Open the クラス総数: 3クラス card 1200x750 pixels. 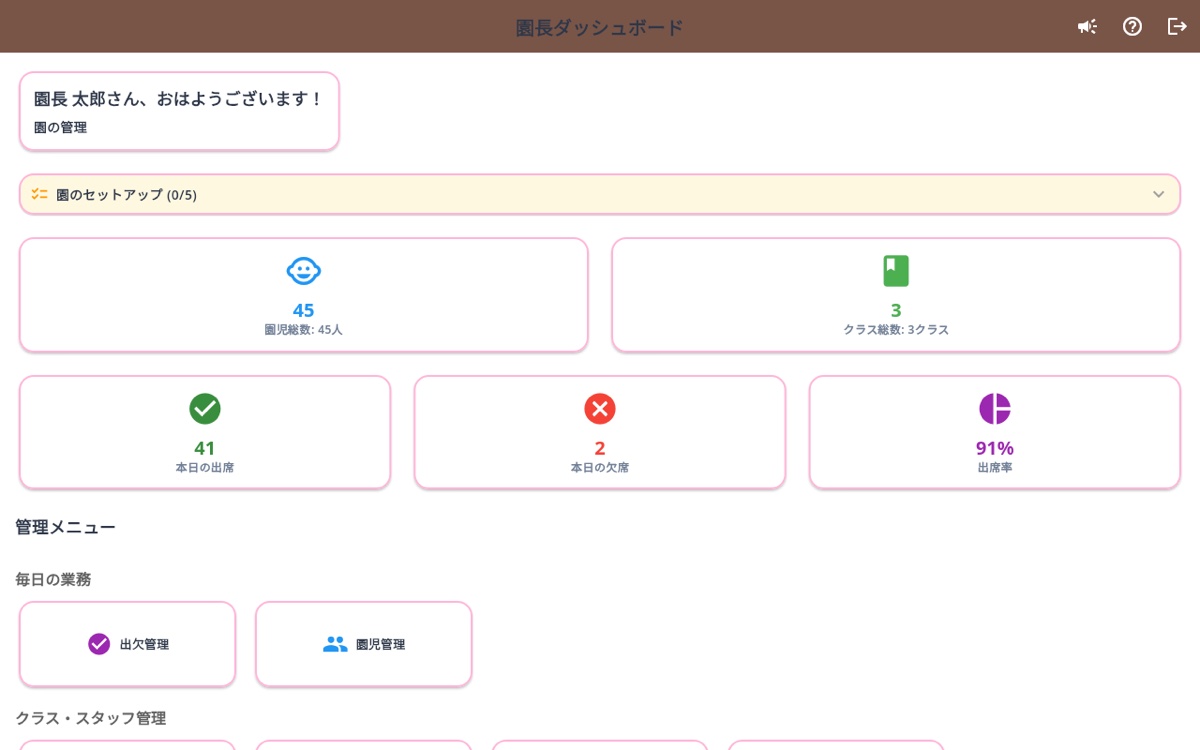click(896, 295)
